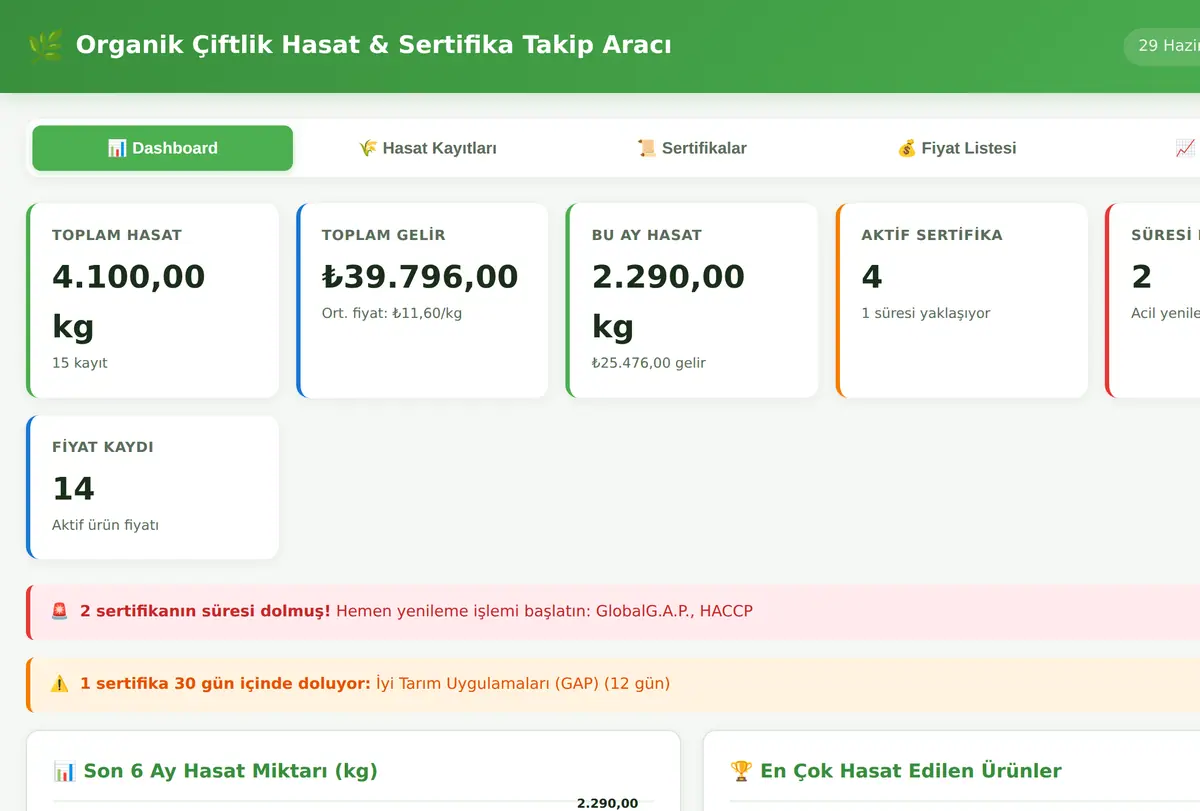
Task: Click the line chart icon on the cut-off tab
Action: click(x=1186, y=148)
